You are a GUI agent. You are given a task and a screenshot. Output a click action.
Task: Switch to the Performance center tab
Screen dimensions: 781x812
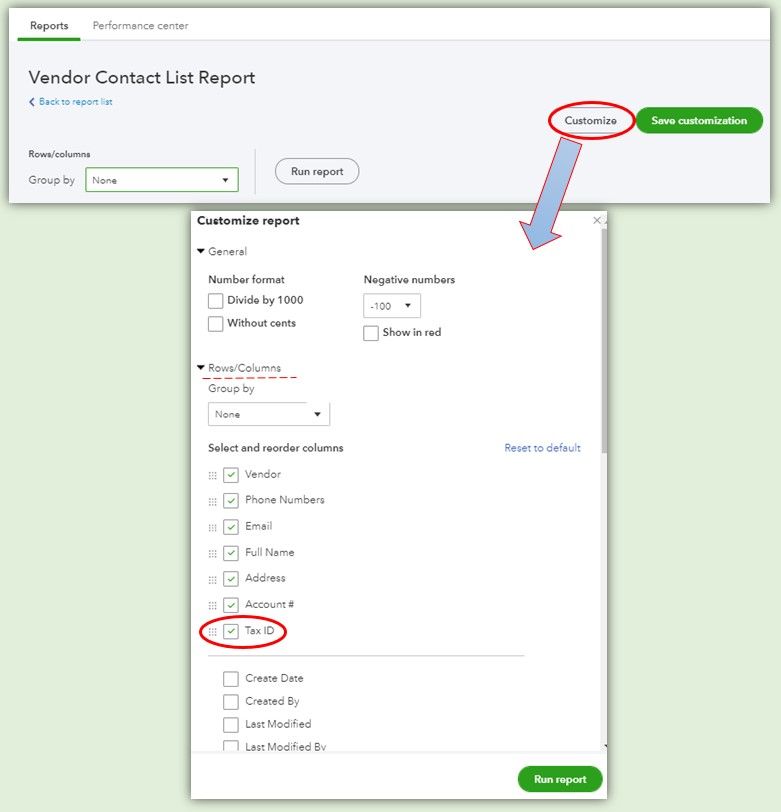tap(140, 25)
